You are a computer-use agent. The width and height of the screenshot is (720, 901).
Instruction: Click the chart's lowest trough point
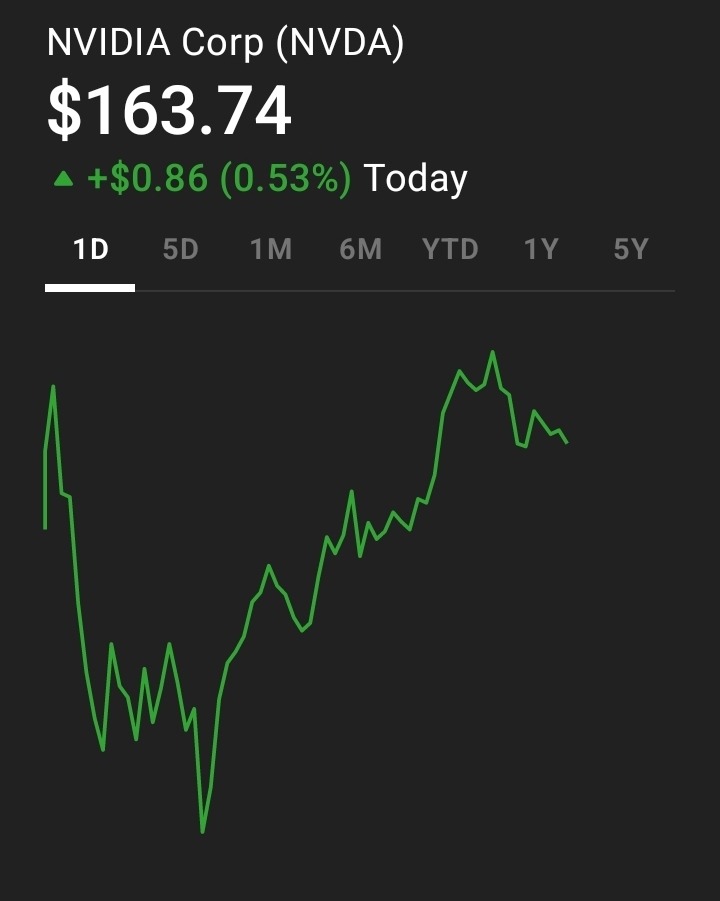pyautogui.click(x=202, y=831)
